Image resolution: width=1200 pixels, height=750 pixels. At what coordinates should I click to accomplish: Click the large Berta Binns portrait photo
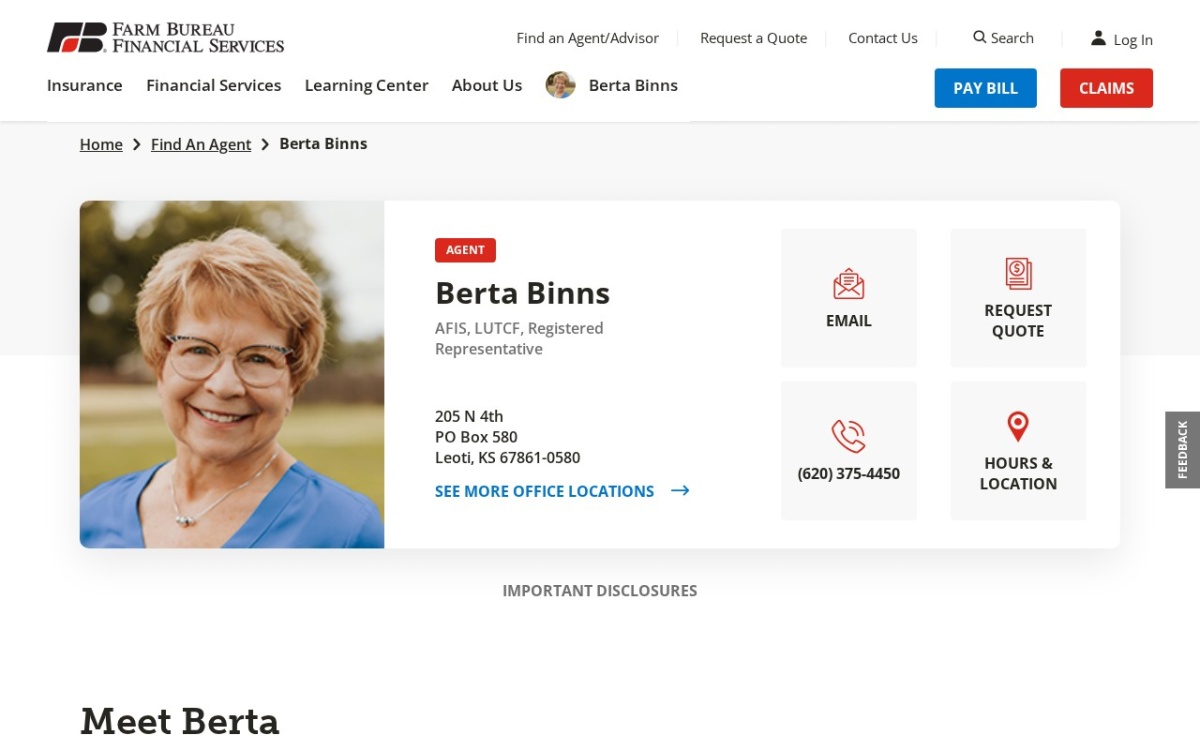coord(232,374)
